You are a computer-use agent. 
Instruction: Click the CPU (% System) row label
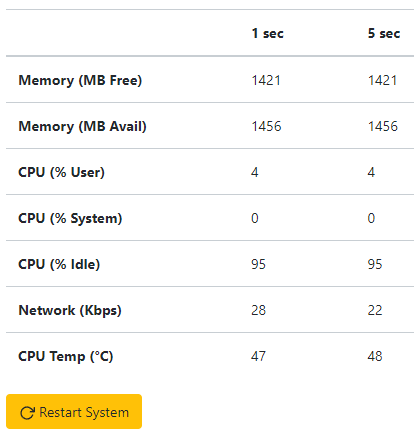(x=70, y=218)
